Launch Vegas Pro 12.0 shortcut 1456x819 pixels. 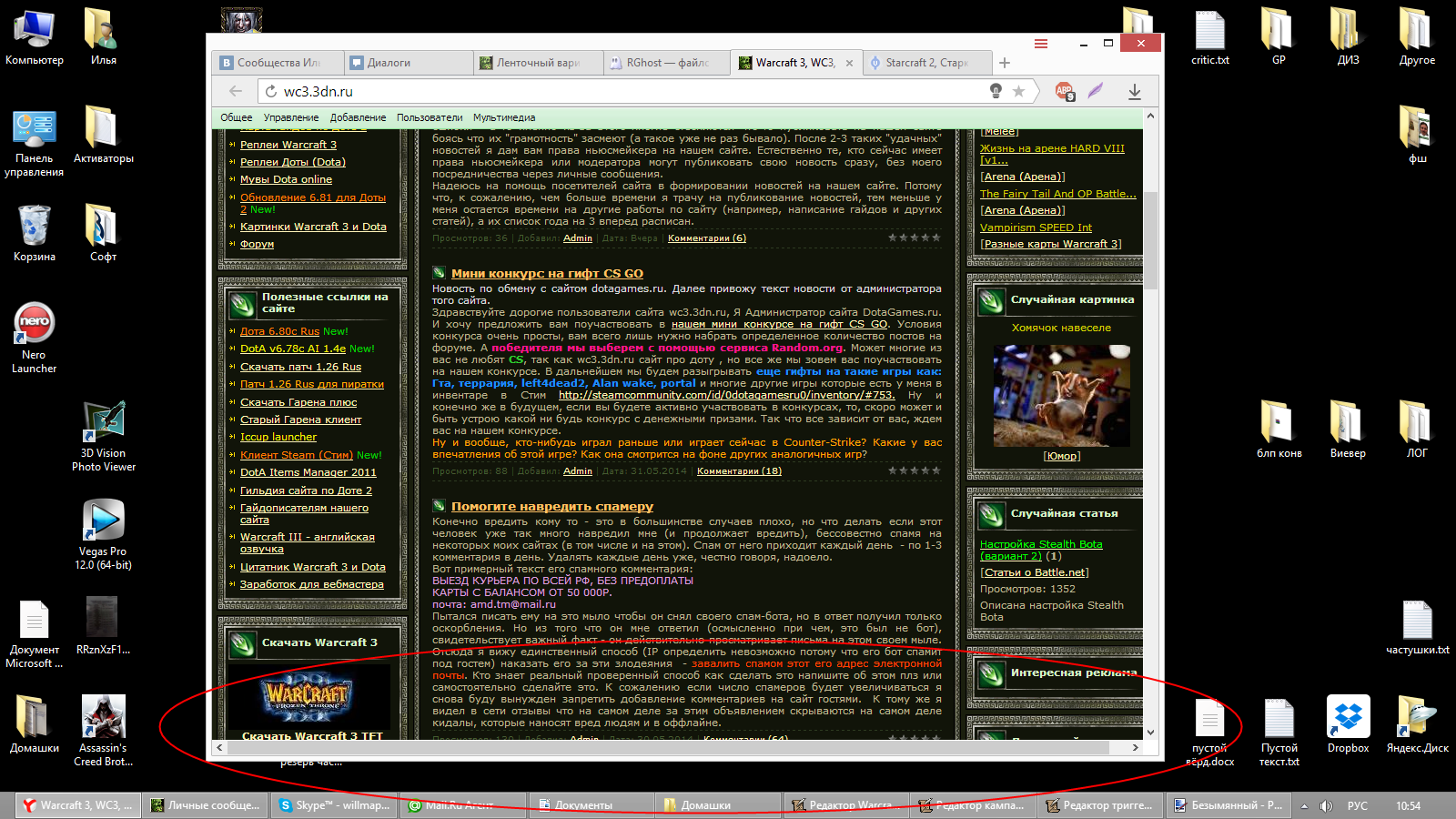[x=104, y=533]
